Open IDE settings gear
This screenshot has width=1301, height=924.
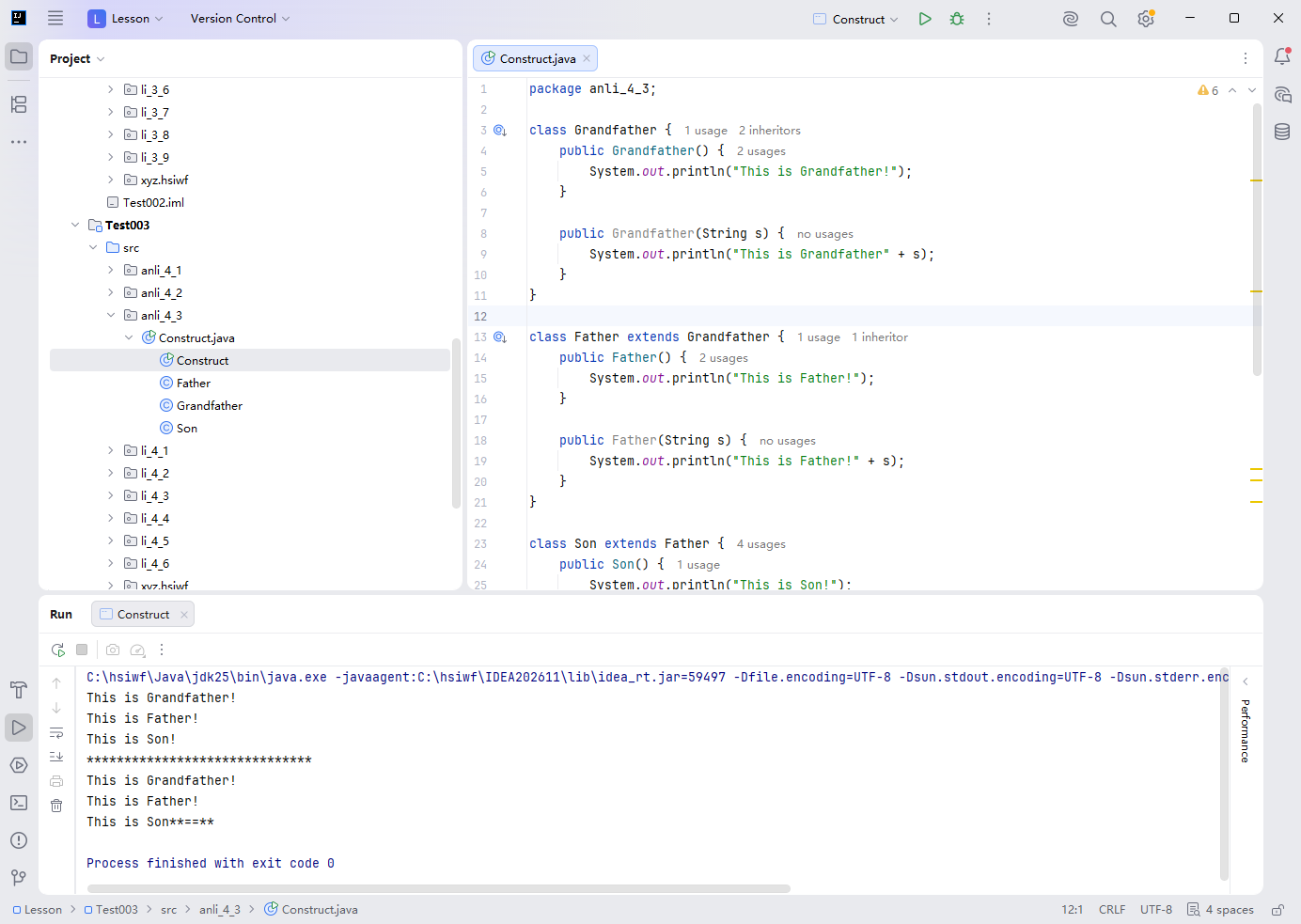1146,19
